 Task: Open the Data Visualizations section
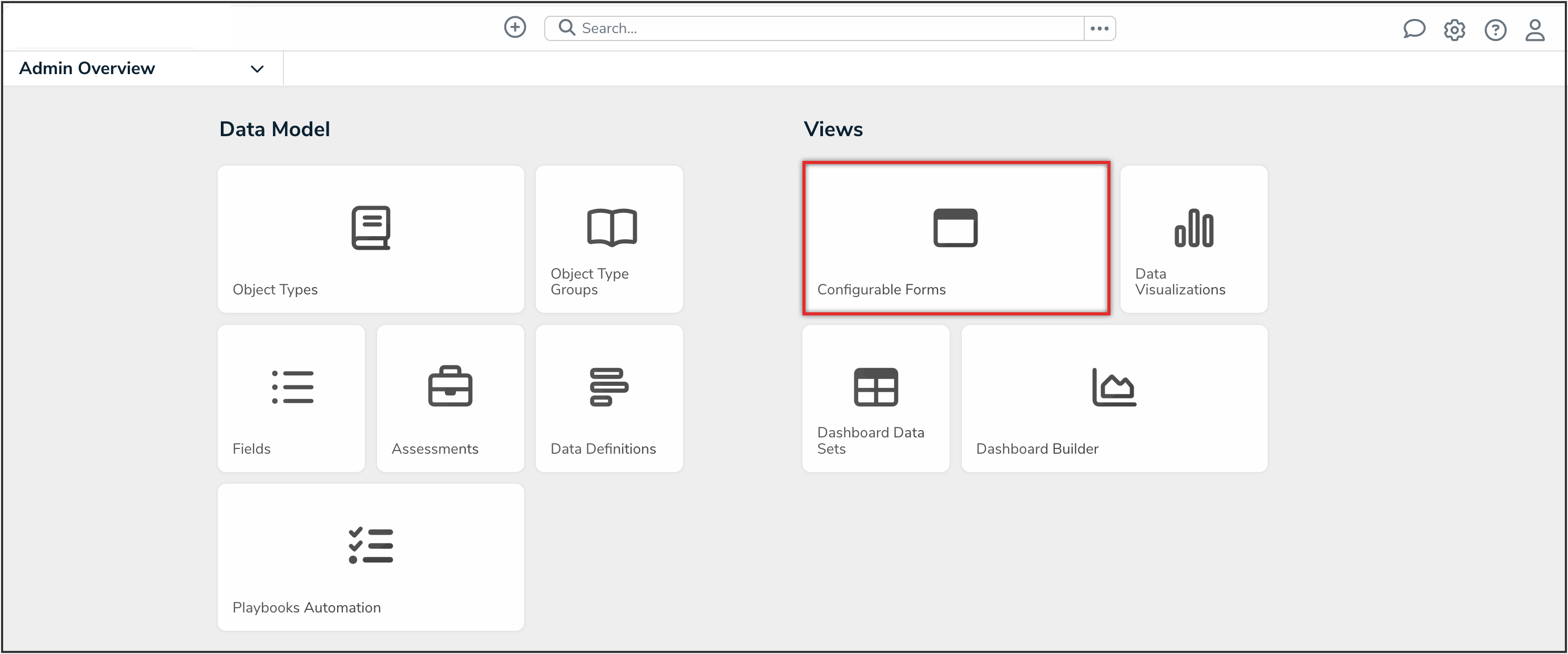(x=1193, y=239)
